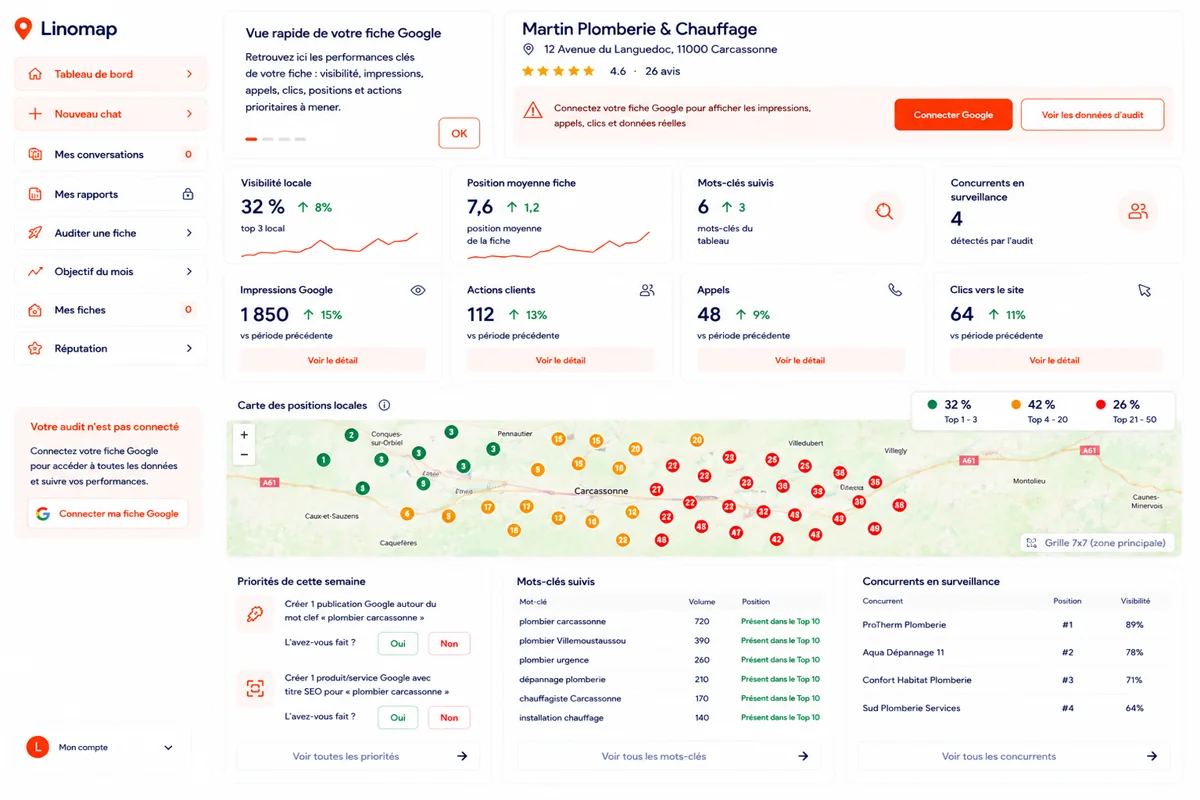
Task: Expand the Auditer une fiche menu chevron
Action: tap(189, 233)
